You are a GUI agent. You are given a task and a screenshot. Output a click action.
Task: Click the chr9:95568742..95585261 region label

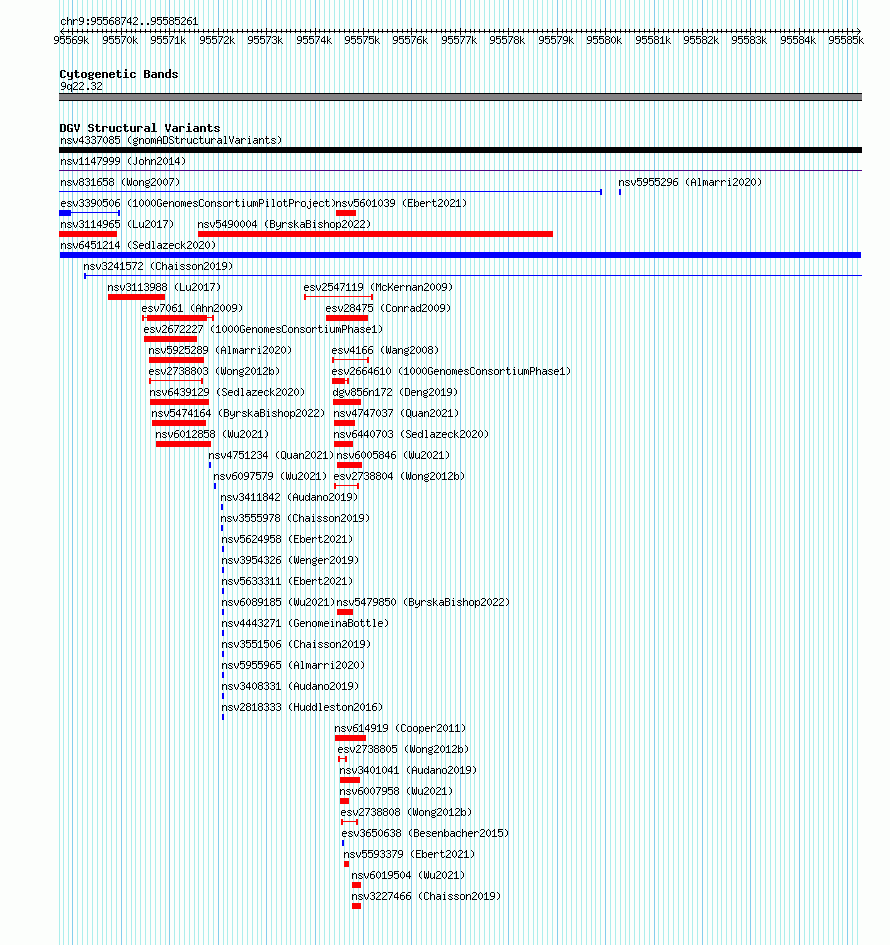pos(129,21)
